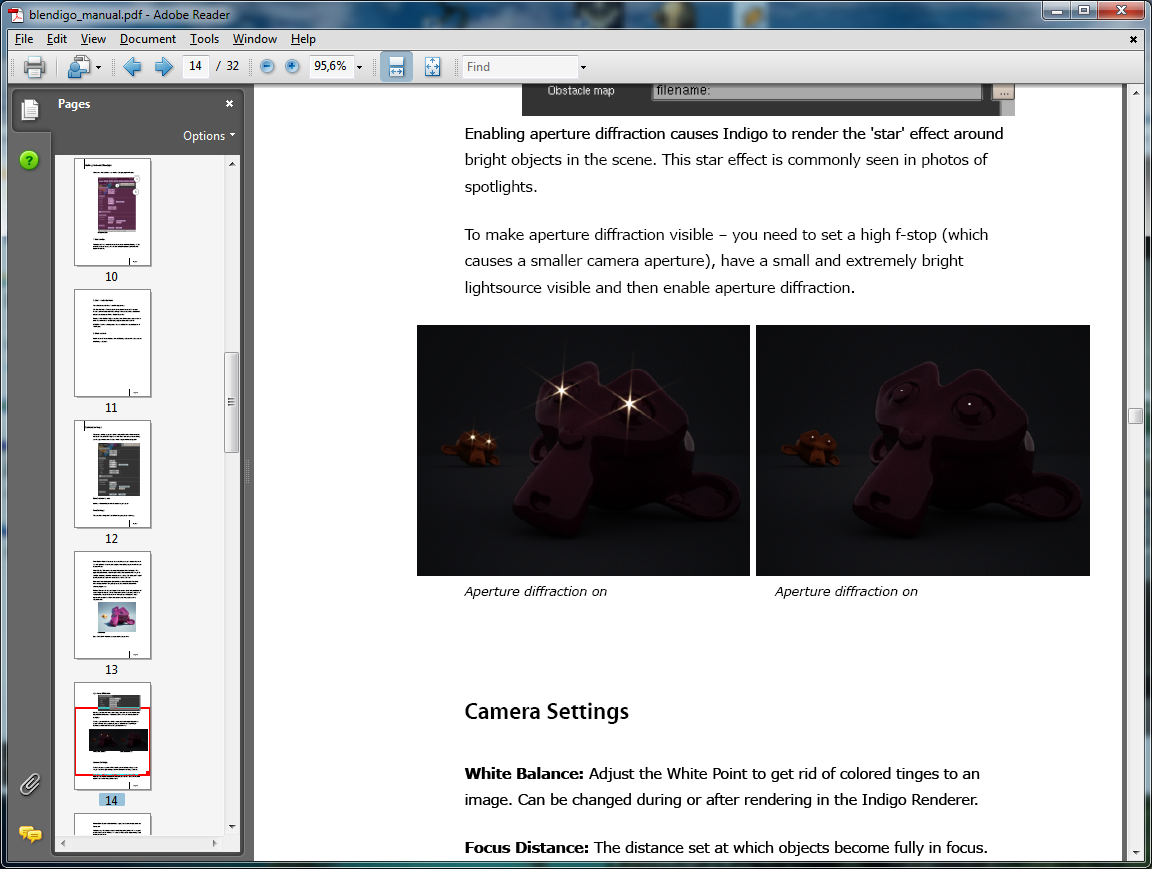Select page 13 thumbnail
Screen dimensions: 1152x869
112,605
